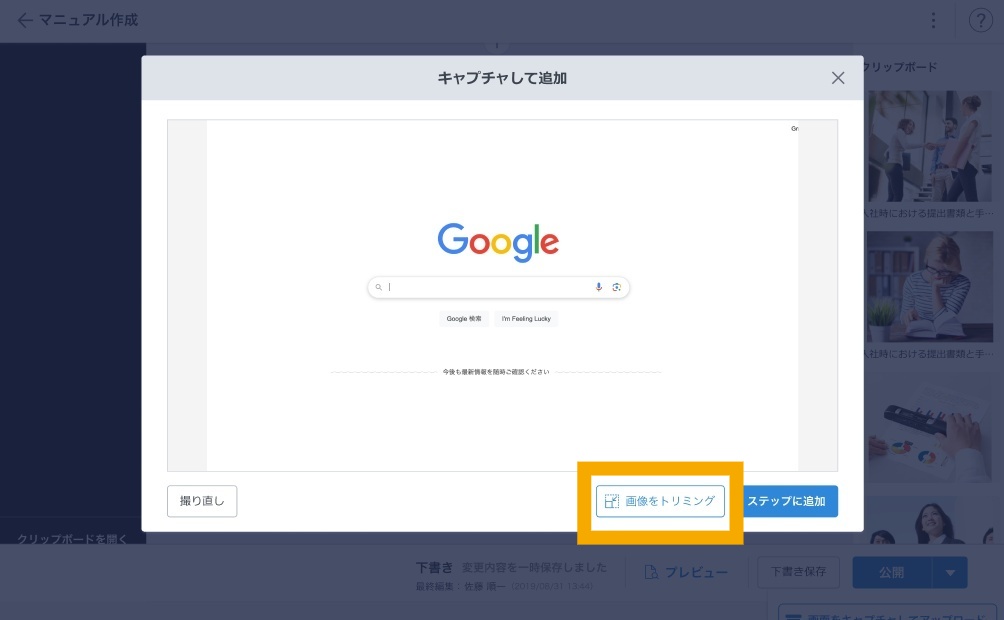Expand the dropdown arrow next to 公開
This screenshot has width=1004, height=620.
coord(950,573)
